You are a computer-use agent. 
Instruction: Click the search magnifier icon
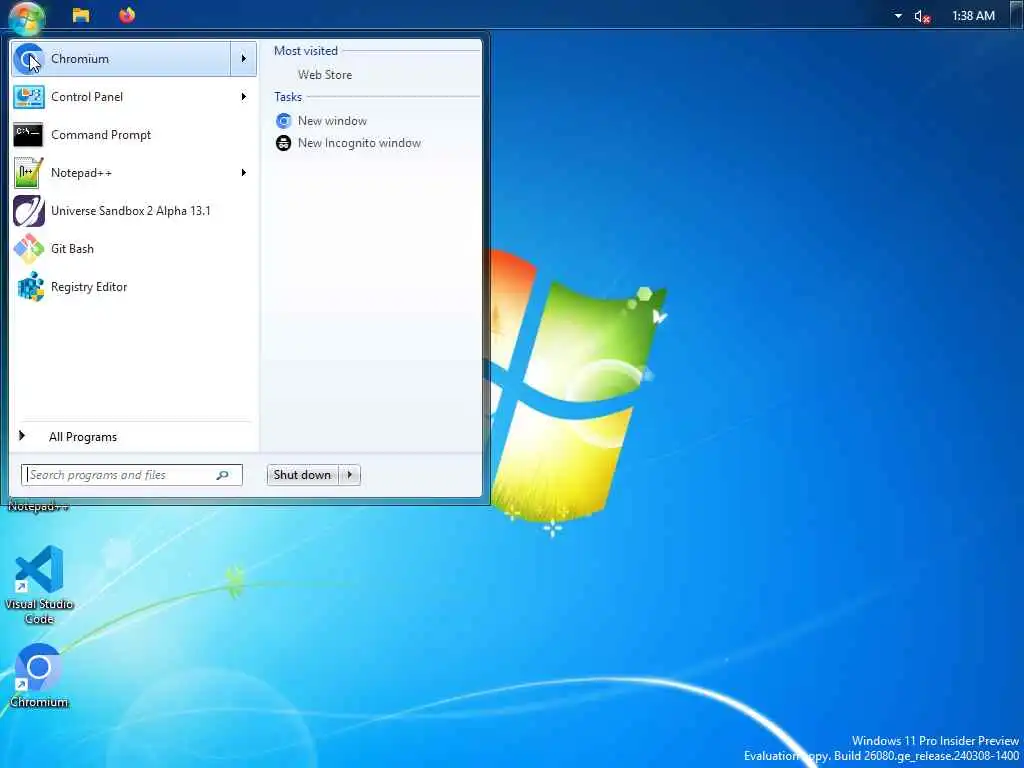[x=222, y=475]
